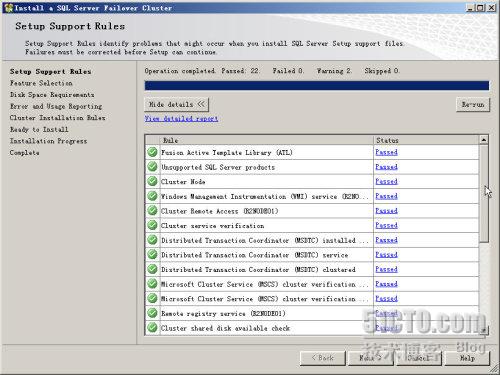Click the Re-run button

click(x=473, y=105)
